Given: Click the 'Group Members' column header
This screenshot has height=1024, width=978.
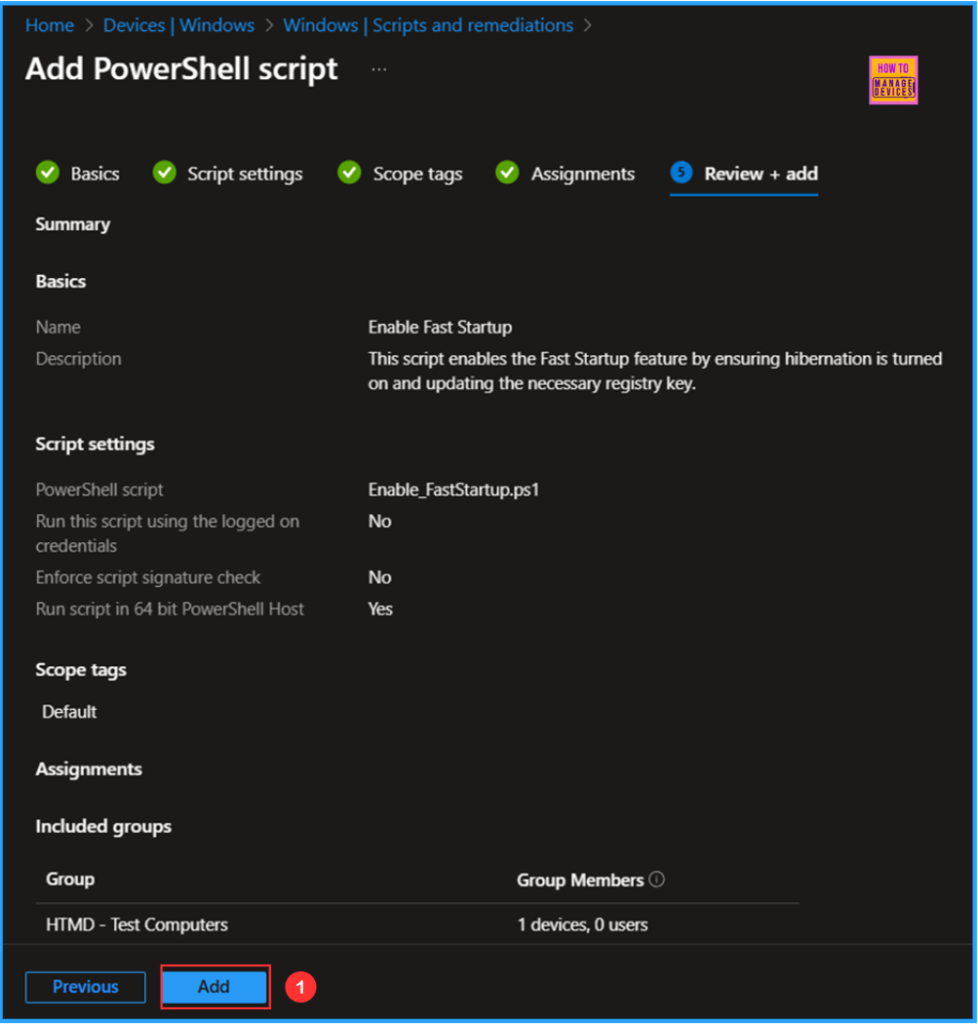Looking at the screenshot, I should [580, 880].
